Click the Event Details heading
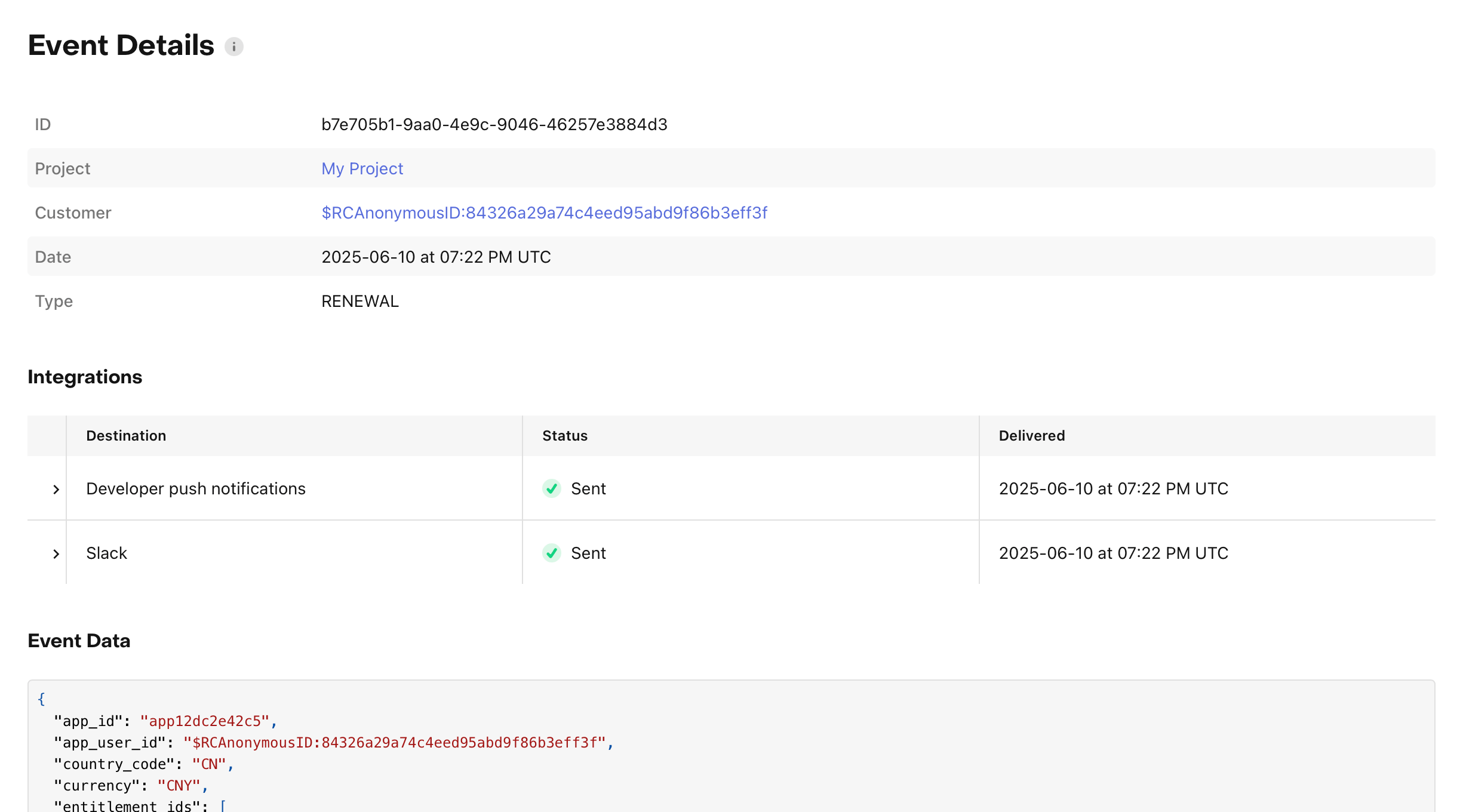This screenshot has height=812, width=1463. click(x=121, y=46)
